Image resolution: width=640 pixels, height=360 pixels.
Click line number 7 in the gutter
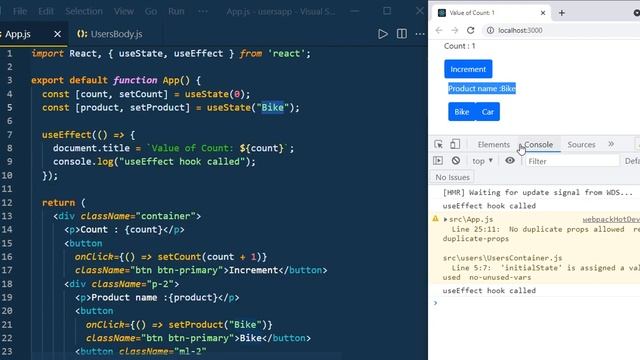coord(9,135)
